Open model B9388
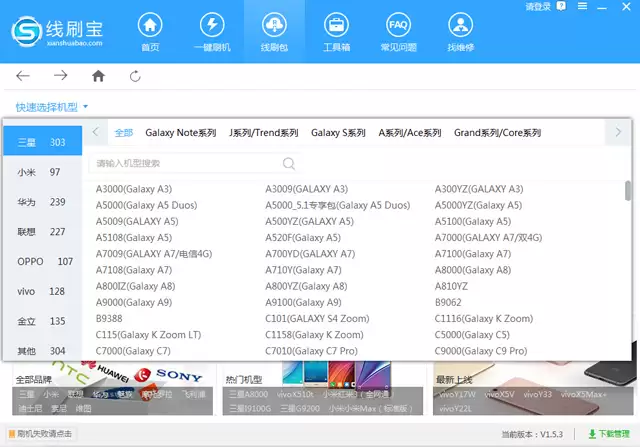 pos(109,318)
